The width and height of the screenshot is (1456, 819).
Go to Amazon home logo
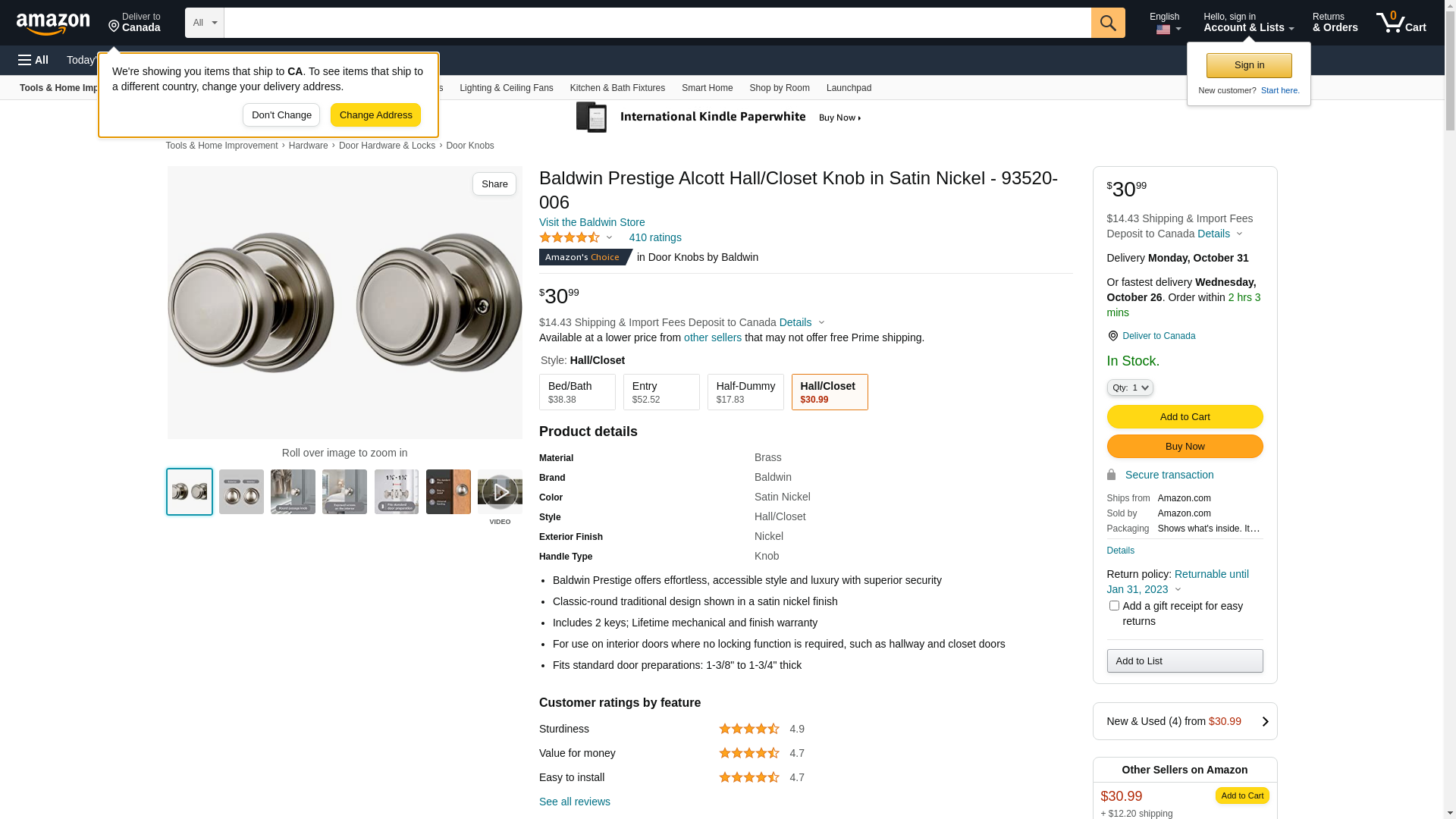53,24
